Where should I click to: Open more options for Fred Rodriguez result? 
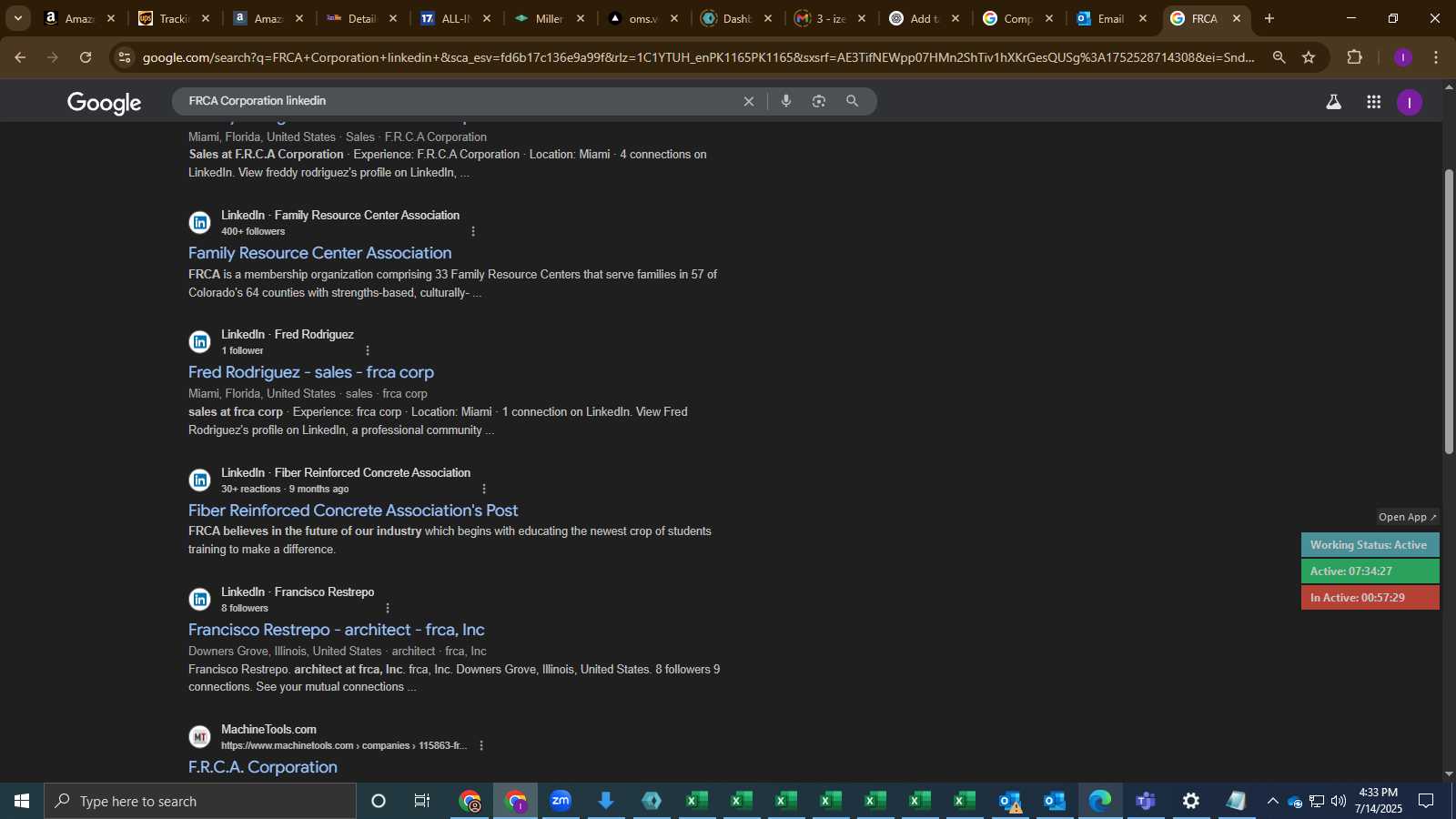(x=368, y=350)
